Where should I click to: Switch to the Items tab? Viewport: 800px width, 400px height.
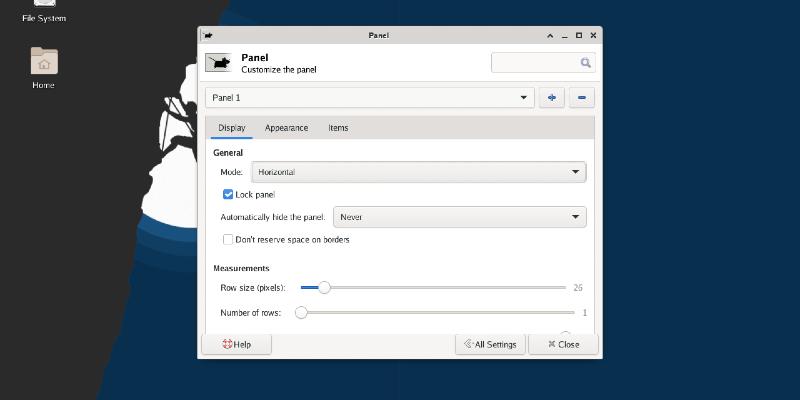tap(338, 128)
